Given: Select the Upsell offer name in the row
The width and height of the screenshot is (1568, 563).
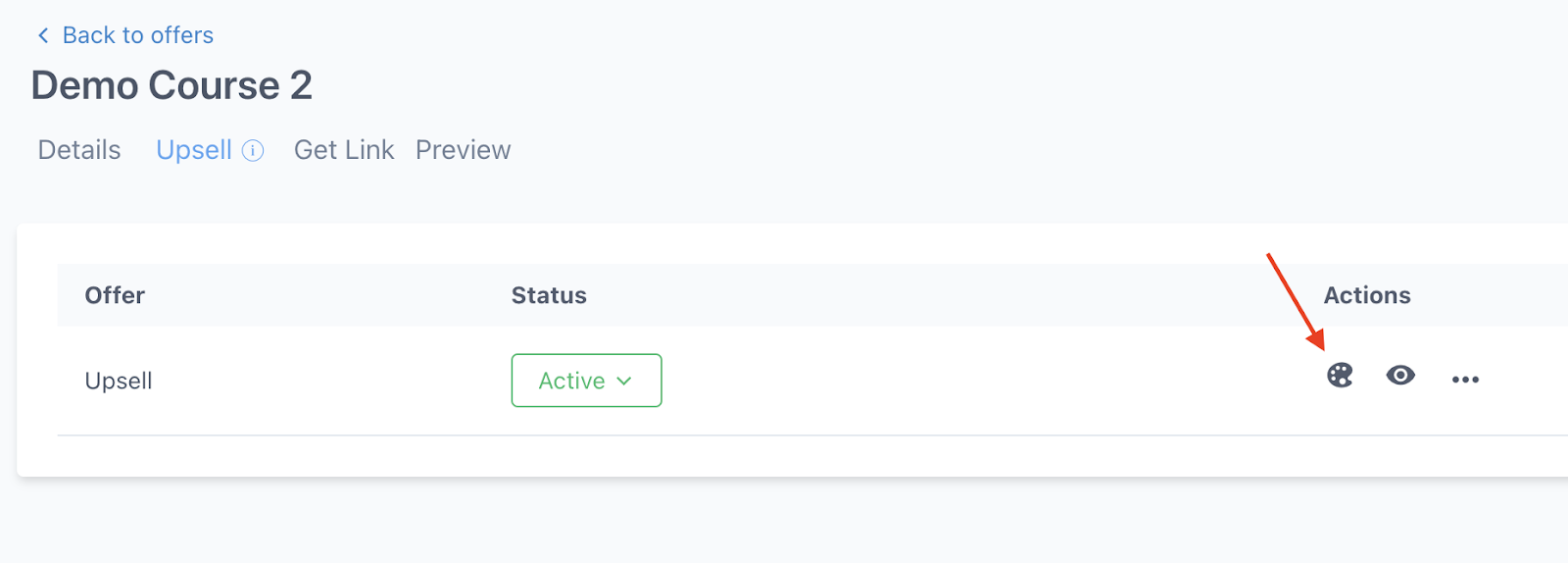Looking at the screenshot, I should click(x=119, y=381).
